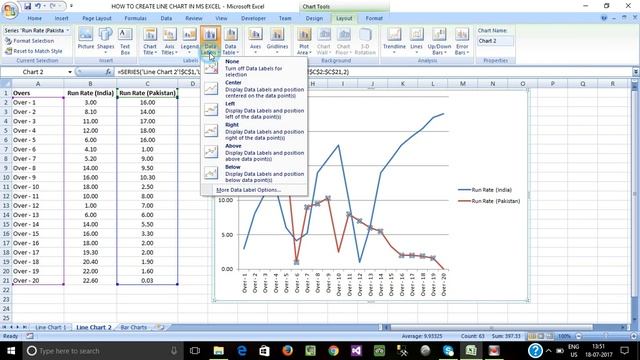Screen dimensions: 640x360
Task: Open Task View on the taskbar
Action: pos(195,351)
